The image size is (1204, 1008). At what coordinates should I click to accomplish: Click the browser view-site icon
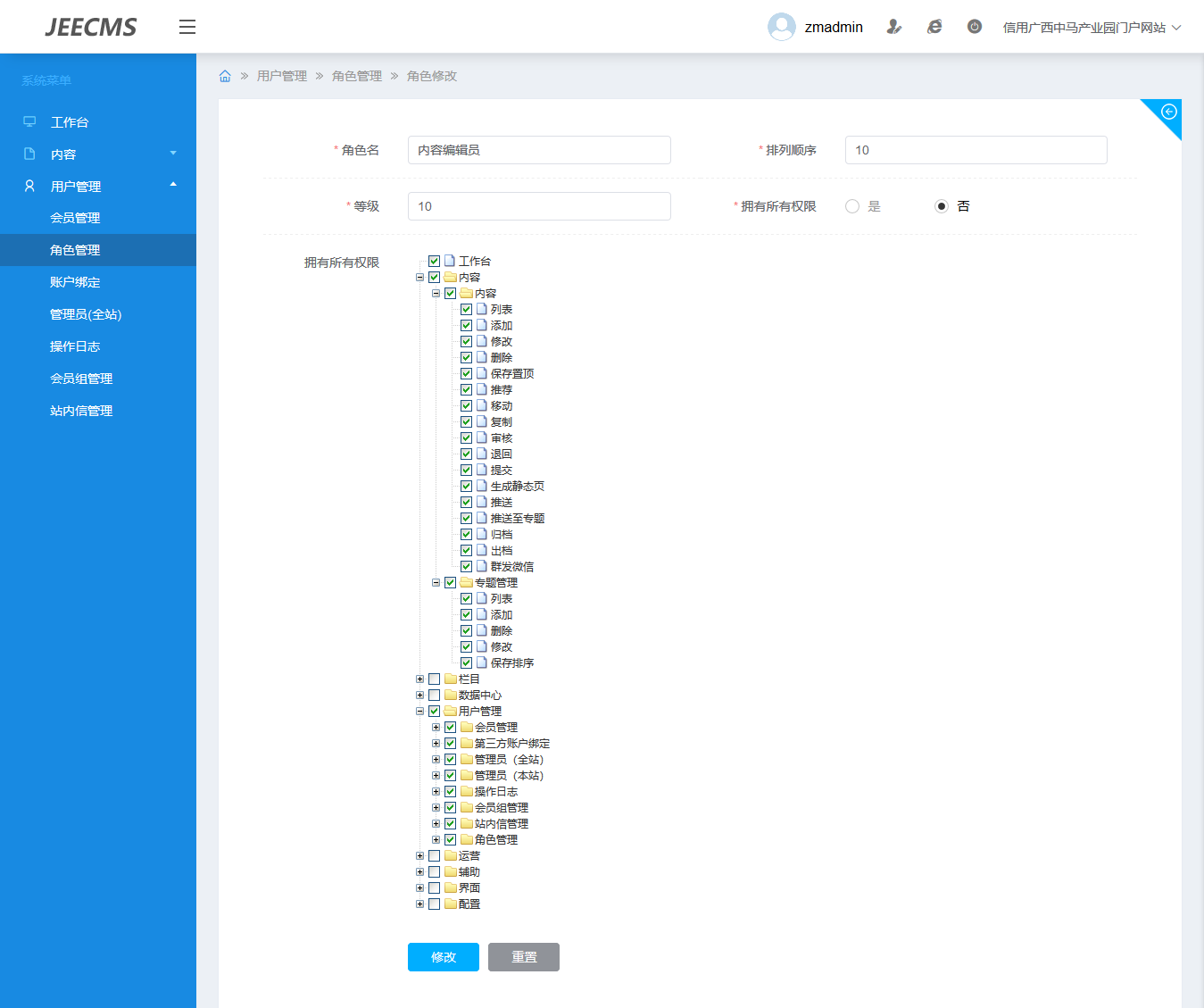point(934,27)
